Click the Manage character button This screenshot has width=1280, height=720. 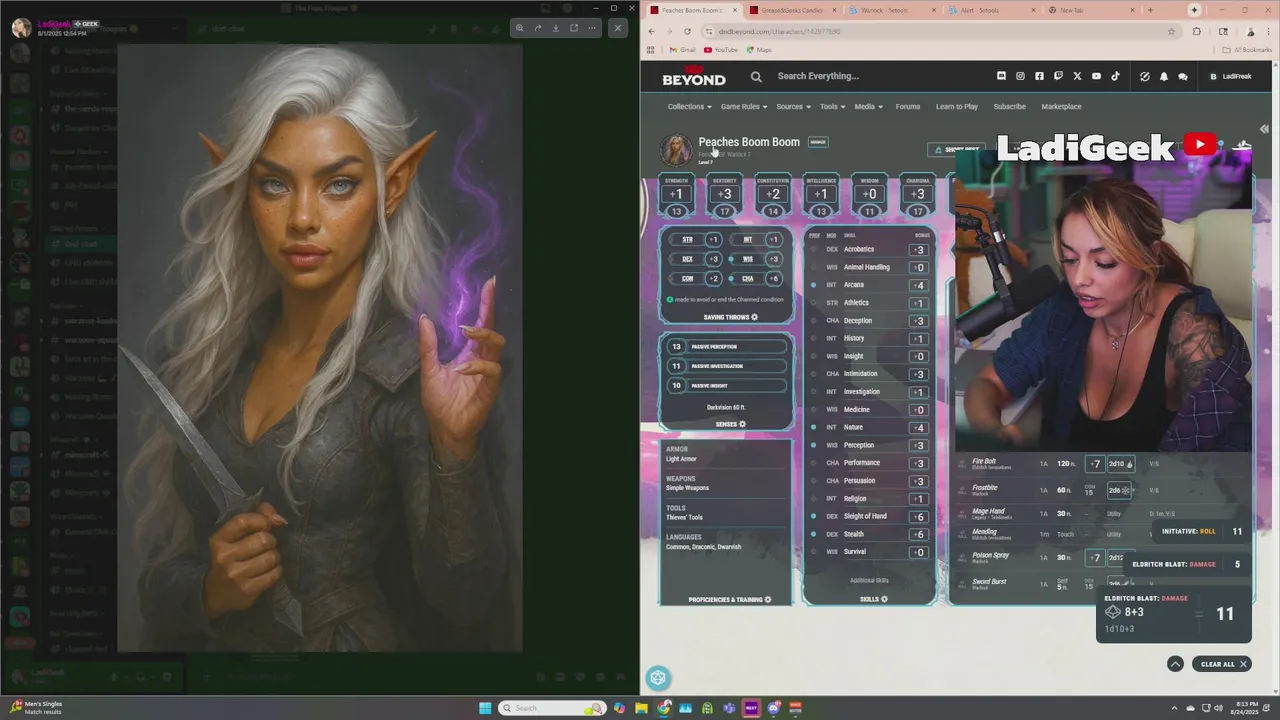click(818, 142)
